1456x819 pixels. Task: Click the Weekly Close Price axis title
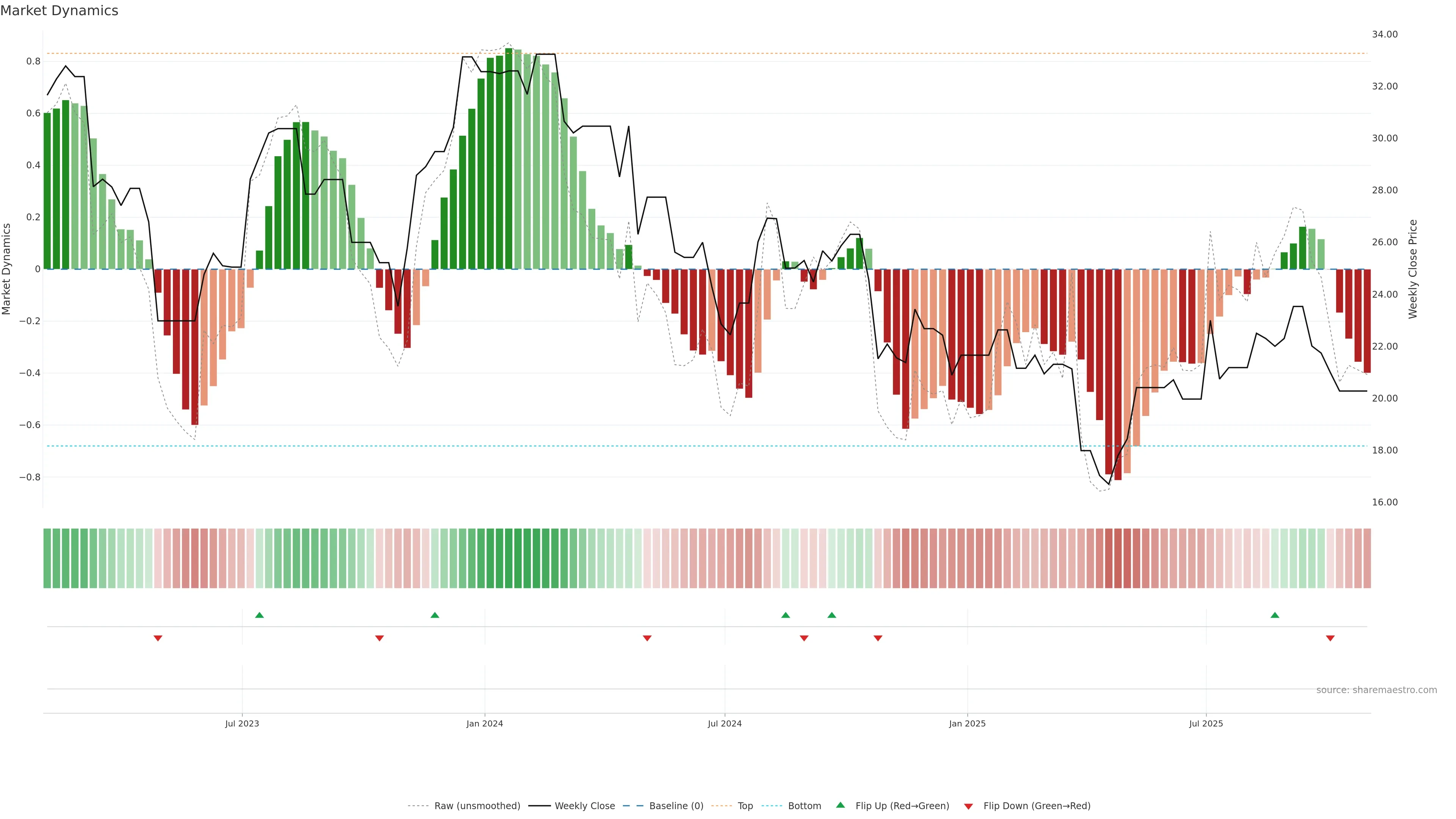1412,269
